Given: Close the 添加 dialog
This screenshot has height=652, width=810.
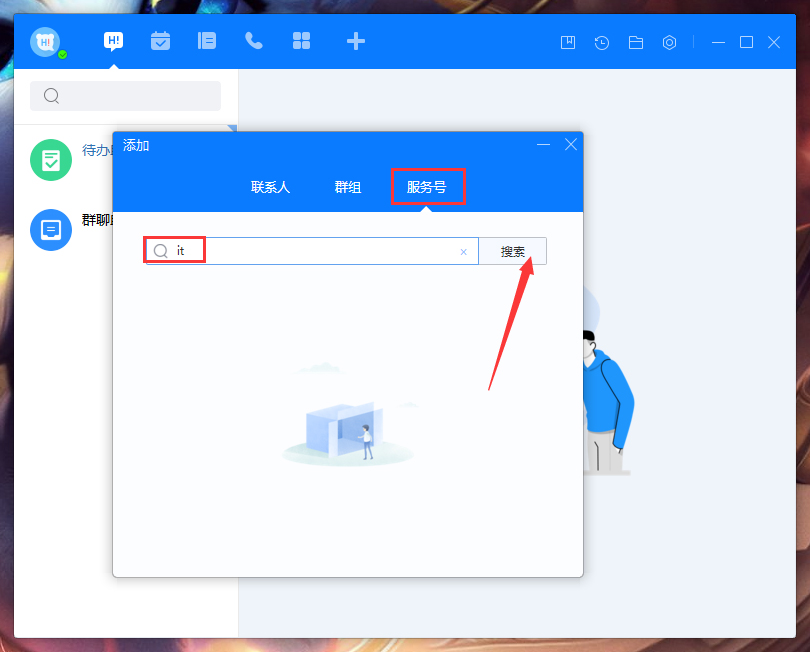Looking at the screenshot, I should tap(571, 145).
